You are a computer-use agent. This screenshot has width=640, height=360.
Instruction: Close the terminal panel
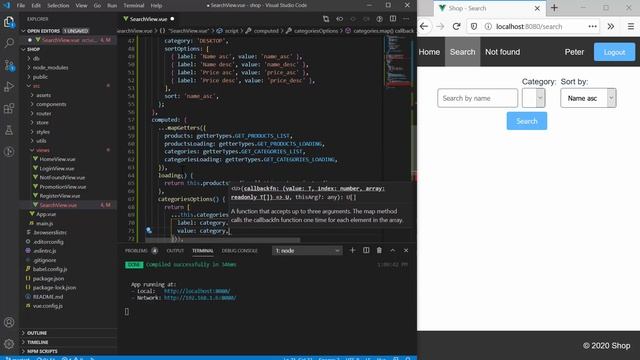coord(406,250)
